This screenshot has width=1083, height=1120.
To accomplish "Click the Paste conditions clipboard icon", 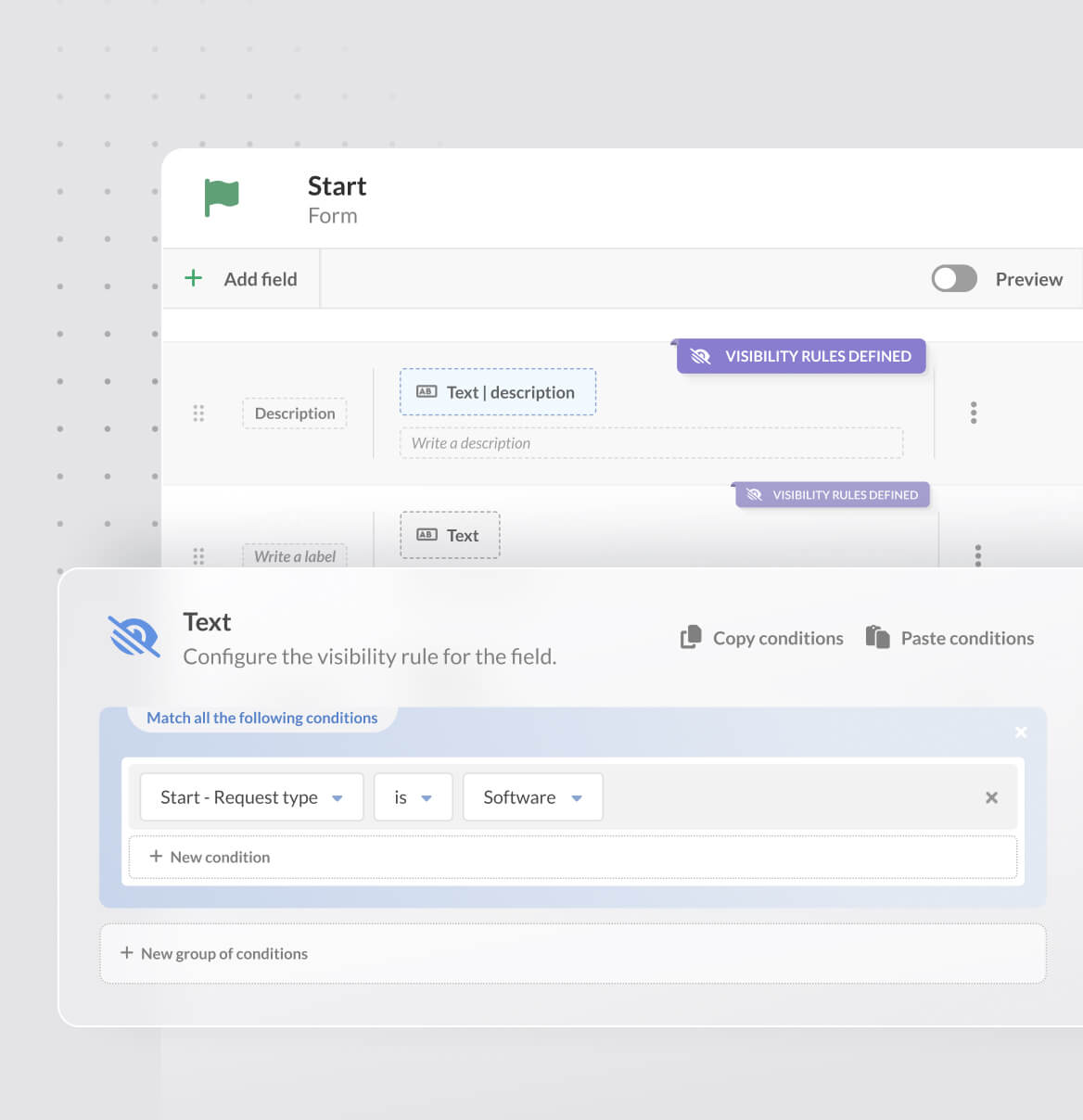I will pyautogui.click(x=877, y=637).
